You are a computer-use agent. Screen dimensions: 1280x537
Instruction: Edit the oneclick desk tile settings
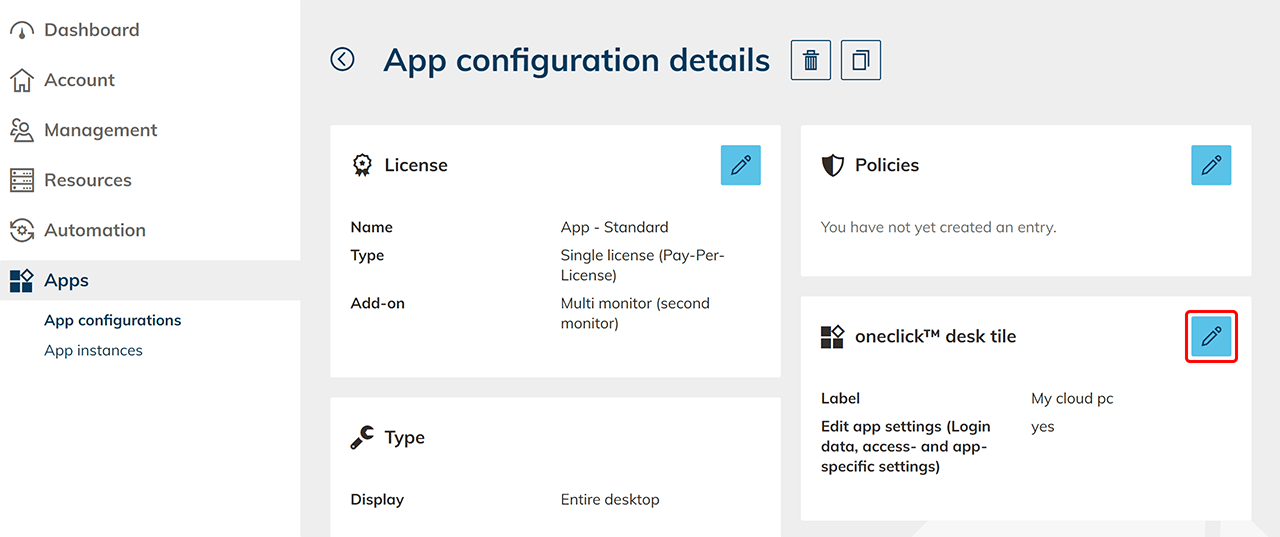(x=1211, y=337)
